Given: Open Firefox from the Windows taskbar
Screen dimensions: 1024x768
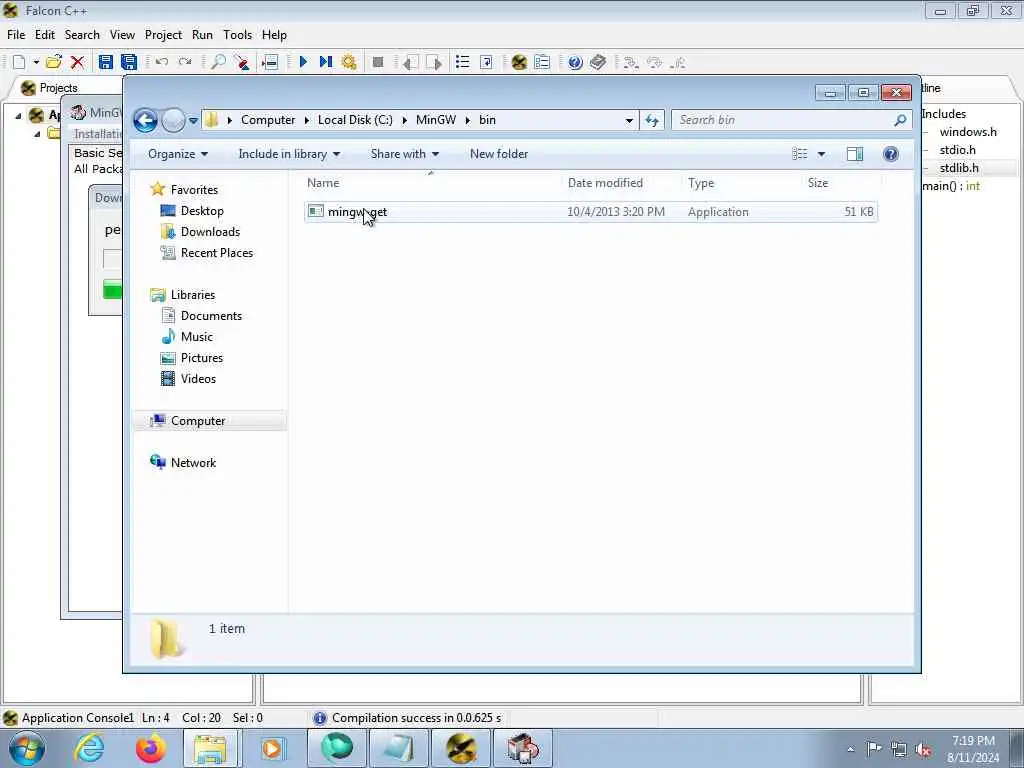Looking at the screenshot, I should point(151,748).
